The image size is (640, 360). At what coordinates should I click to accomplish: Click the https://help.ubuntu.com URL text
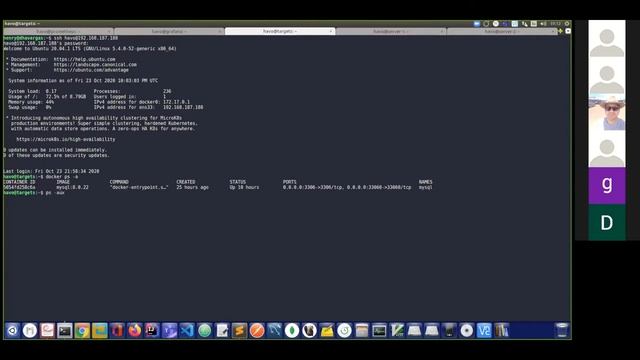point(84,59)
